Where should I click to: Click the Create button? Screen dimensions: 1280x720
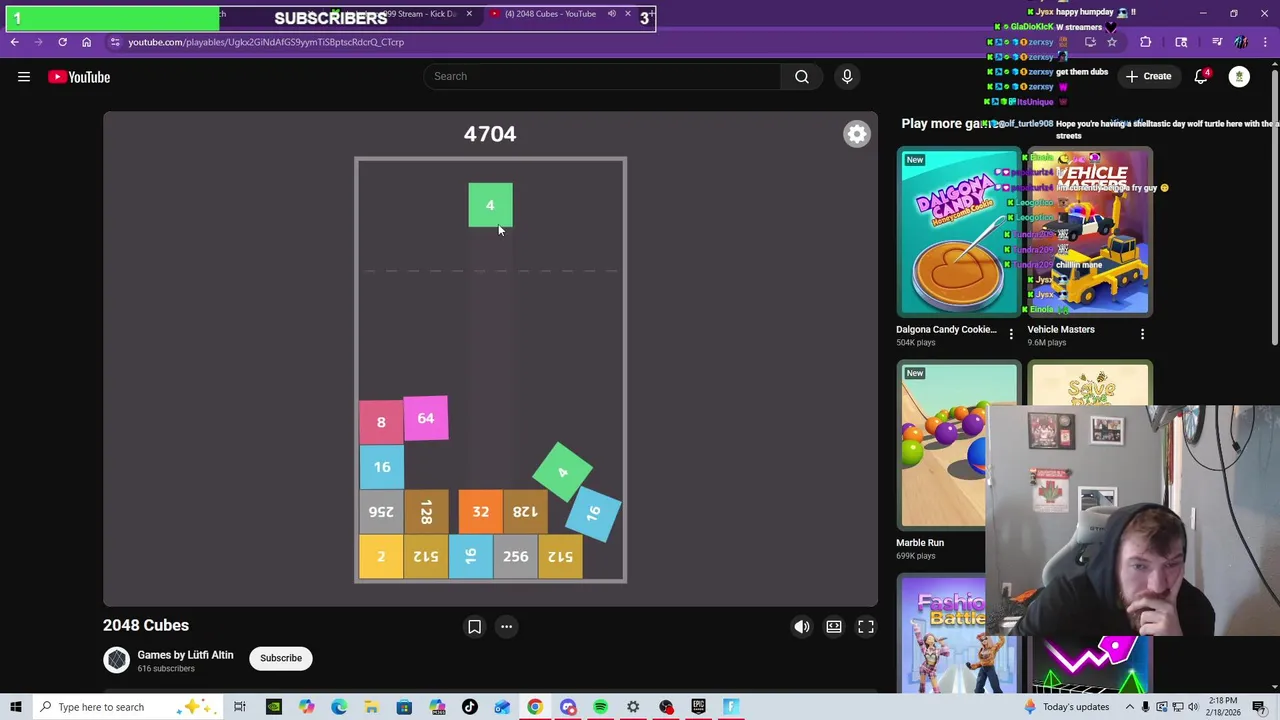1148,76
